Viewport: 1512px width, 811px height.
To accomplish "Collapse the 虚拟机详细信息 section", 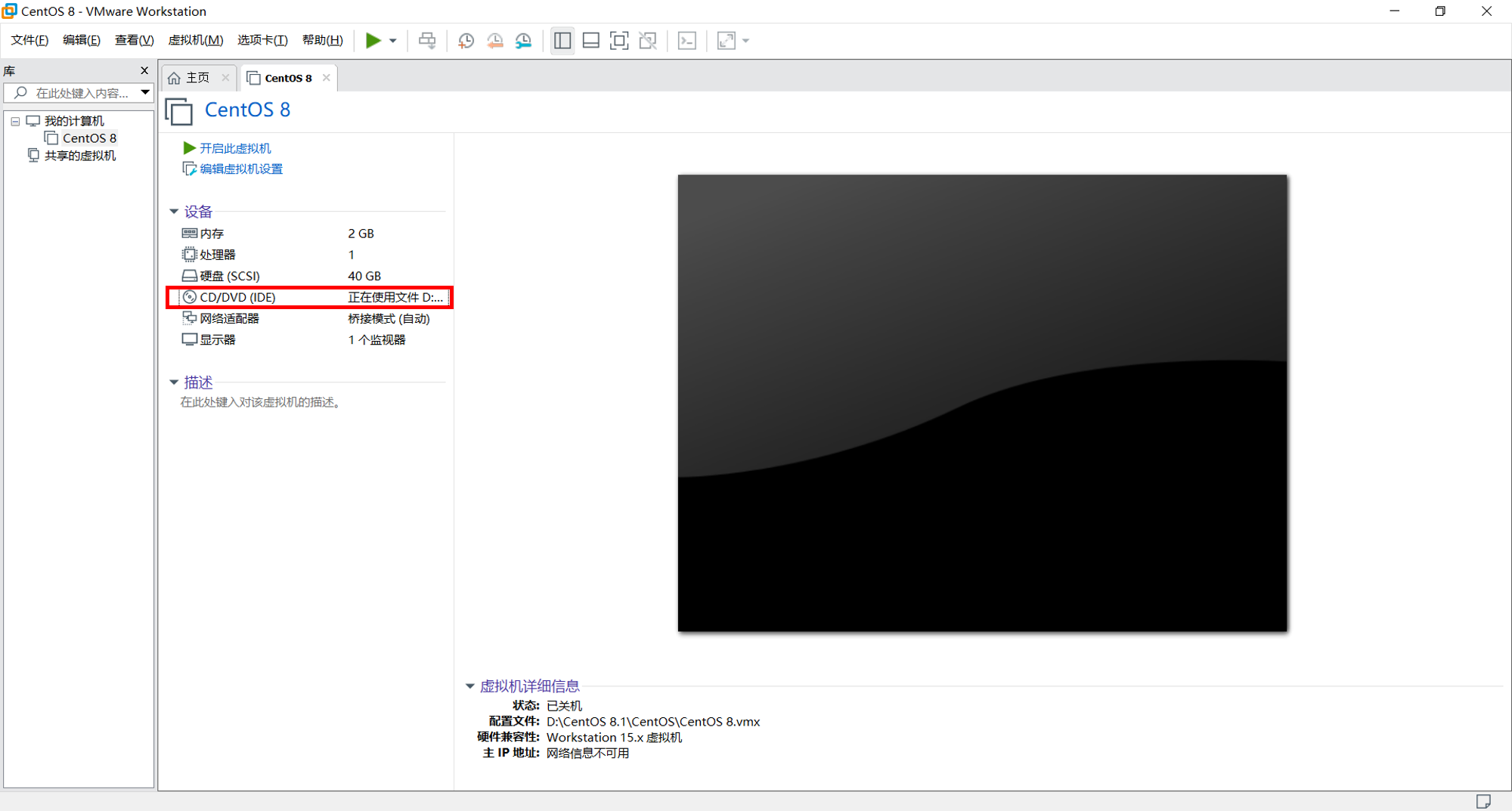I will 469,686.
